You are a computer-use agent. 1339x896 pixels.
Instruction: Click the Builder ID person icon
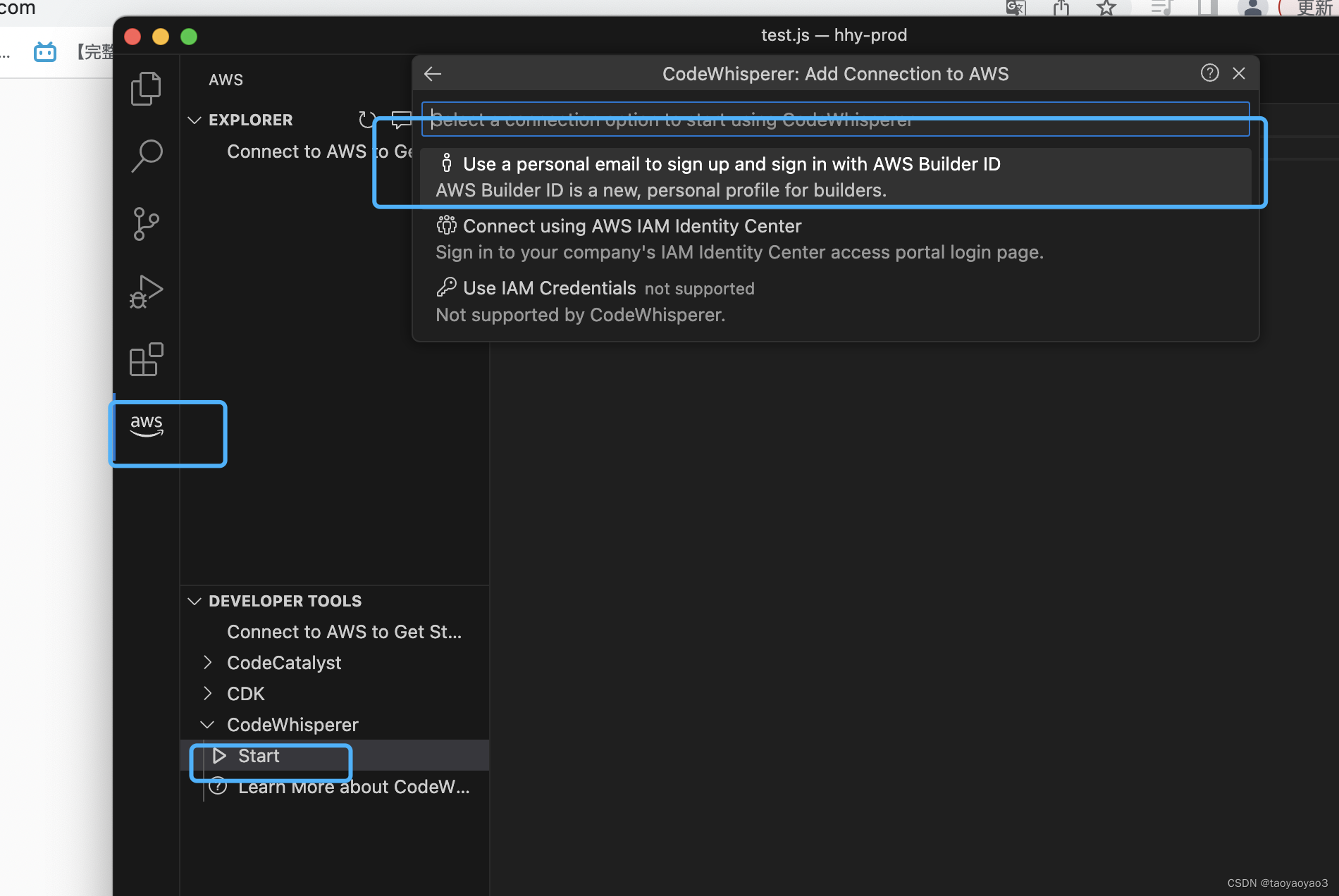[446, 163]
